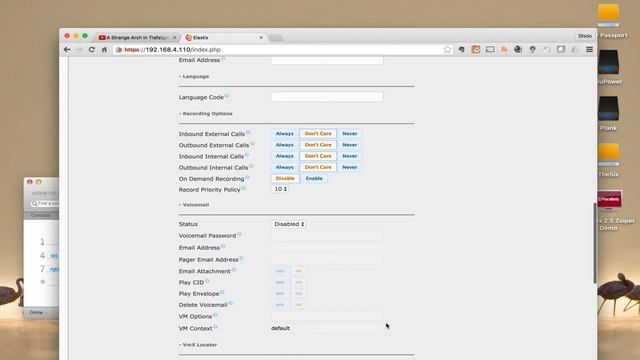Click the orange square extension icon
The height and width of the screenshot is (360, 640).
pos(476,49)
